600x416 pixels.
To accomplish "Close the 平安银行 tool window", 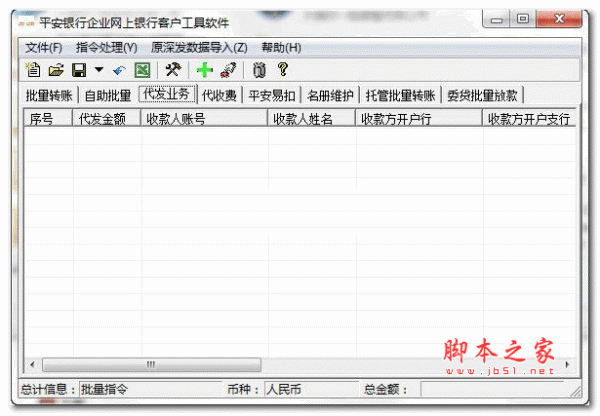I will tap(559, 19).
